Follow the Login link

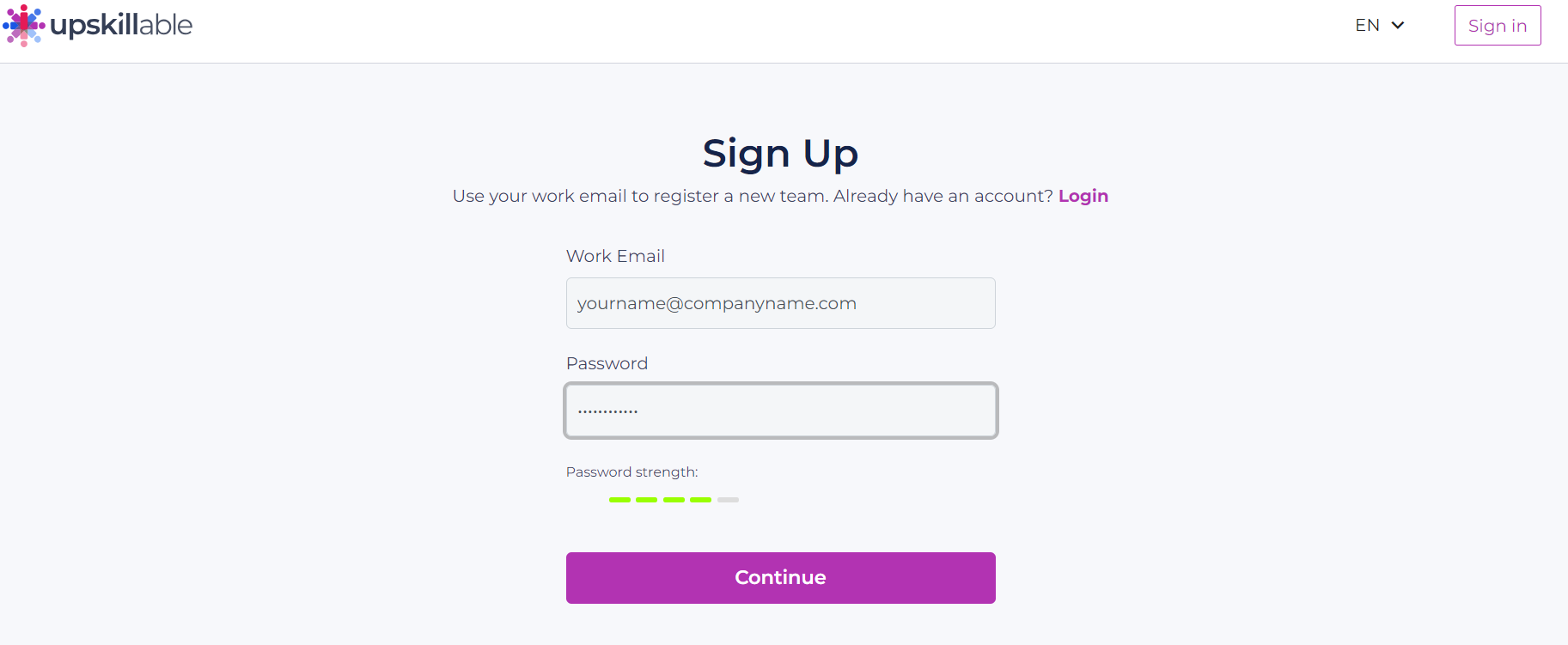(1083, 196)
